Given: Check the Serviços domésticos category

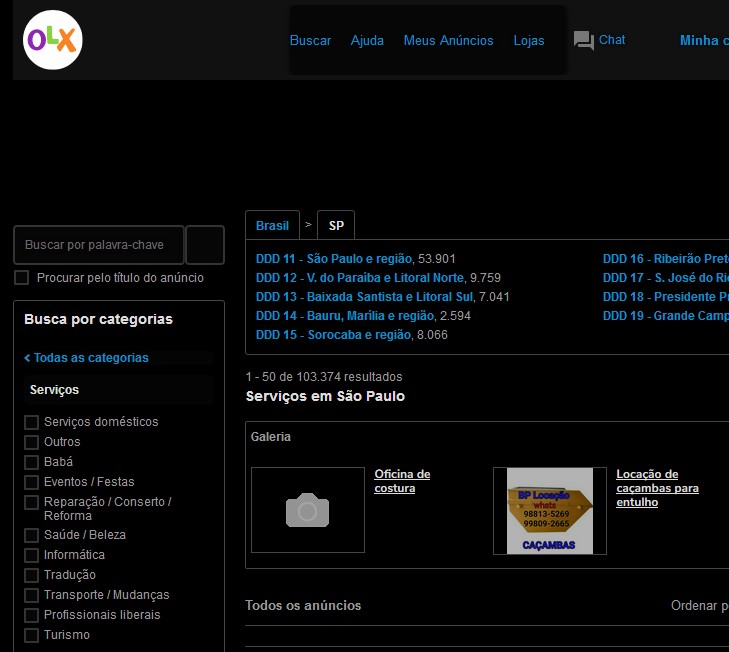Looking at the screenshot, I should coord(31,422).
